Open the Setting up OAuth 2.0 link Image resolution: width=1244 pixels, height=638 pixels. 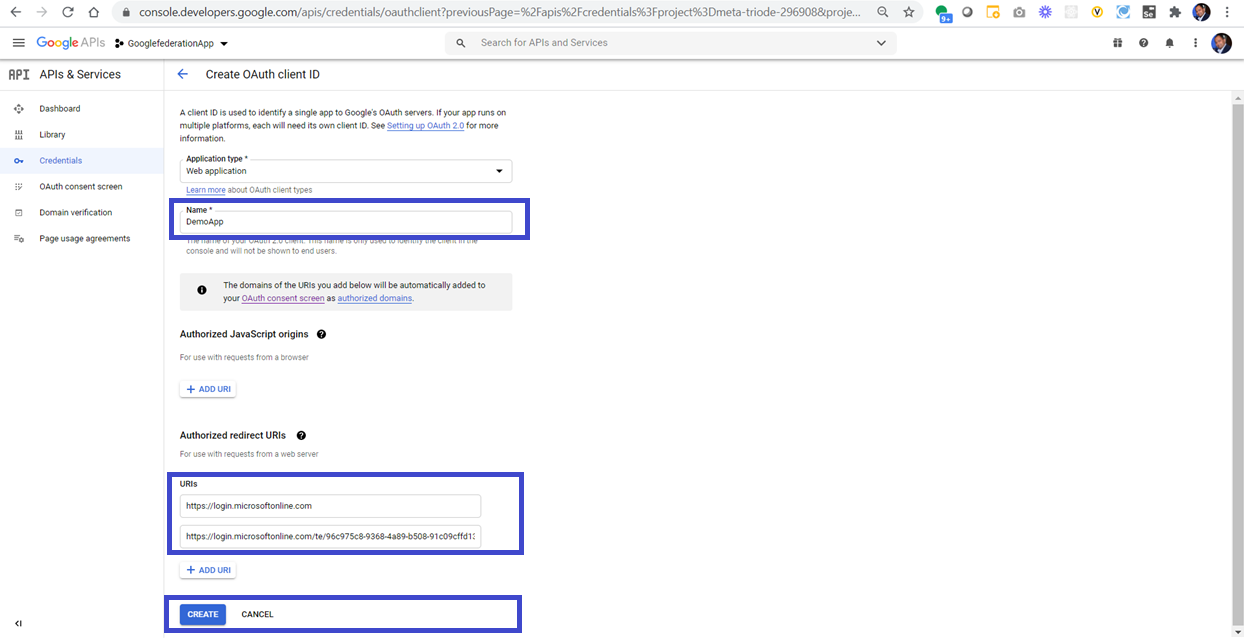(425, 125)
